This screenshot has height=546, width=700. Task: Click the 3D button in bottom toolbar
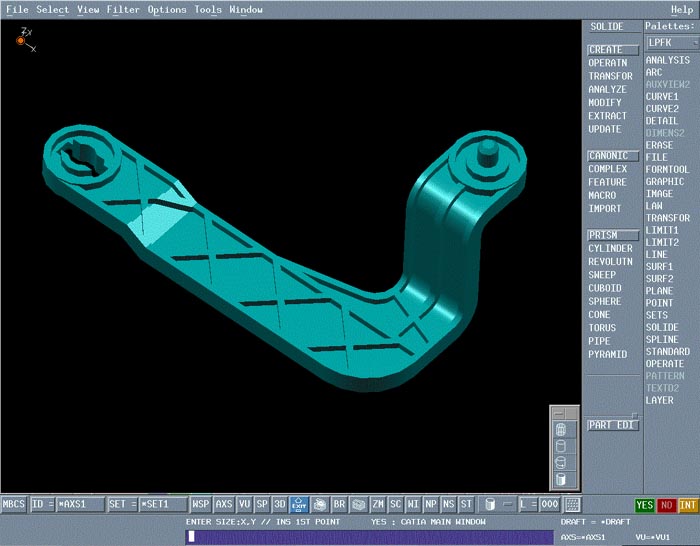click(x=280, y=505)
